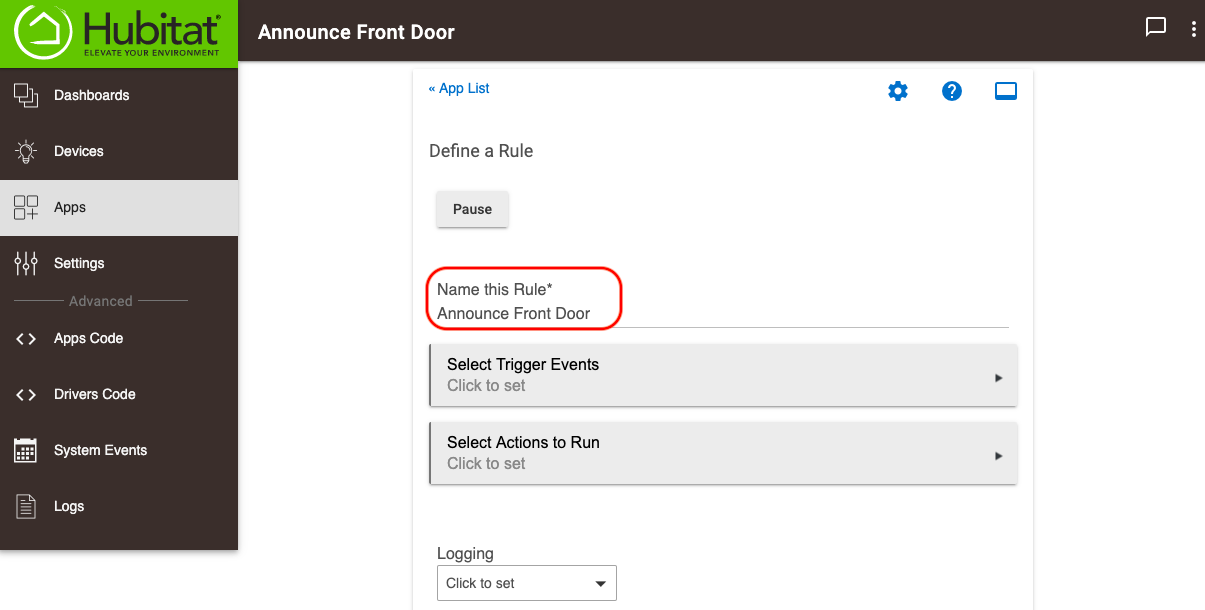The width and height of the screenshot is (1205, 610).
Task: Return to the App List link
Action: tap(459, 88)
